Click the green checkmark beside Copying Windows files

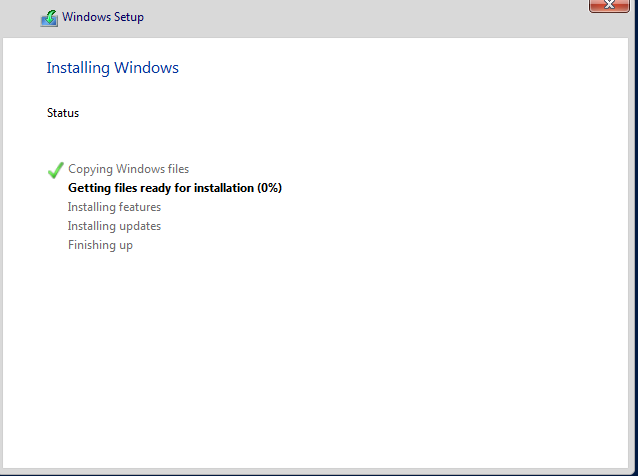(x=55, y=170)
